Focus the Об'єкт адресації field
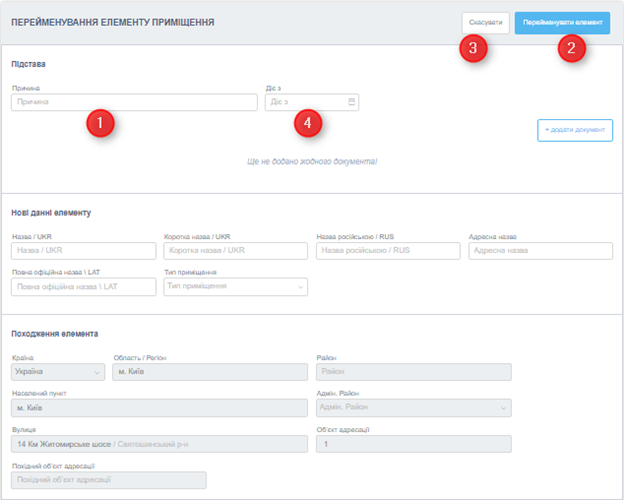Screen dimensions: 624x500 [x=413, y=444]
